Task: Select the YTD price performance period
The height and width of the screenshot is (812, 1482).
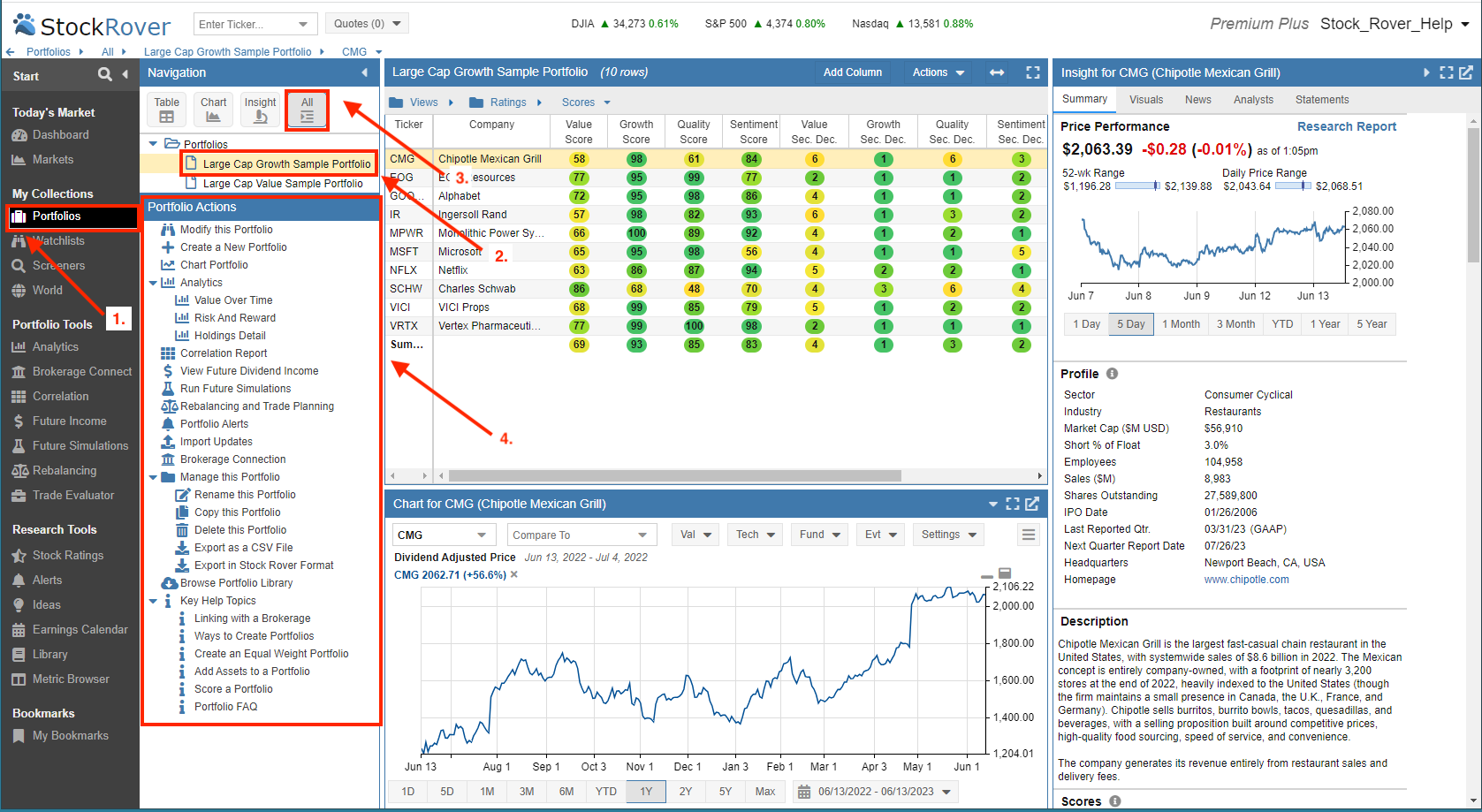Action: click(1282, 324)
